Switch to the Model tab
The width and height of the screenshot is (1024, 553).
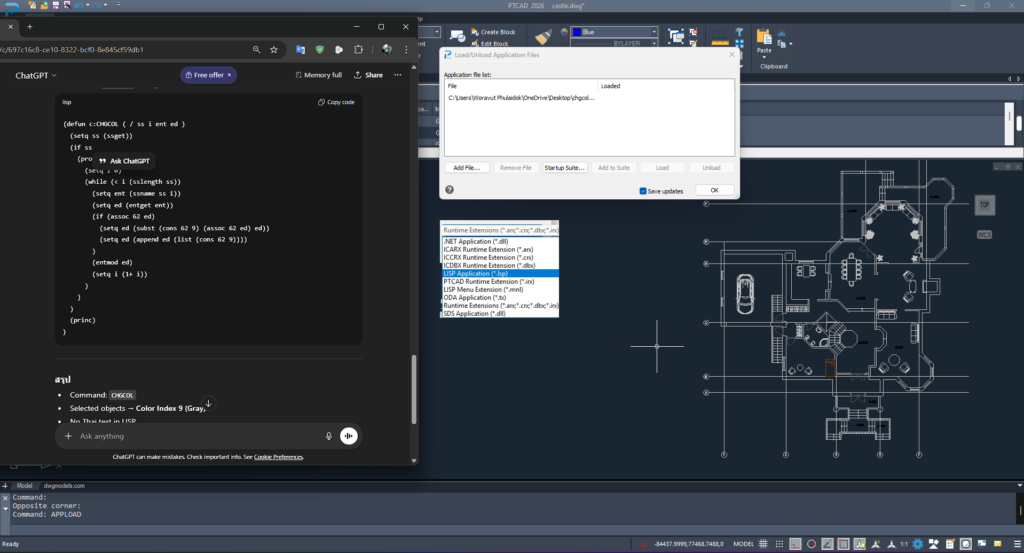[x=25, y=486]
